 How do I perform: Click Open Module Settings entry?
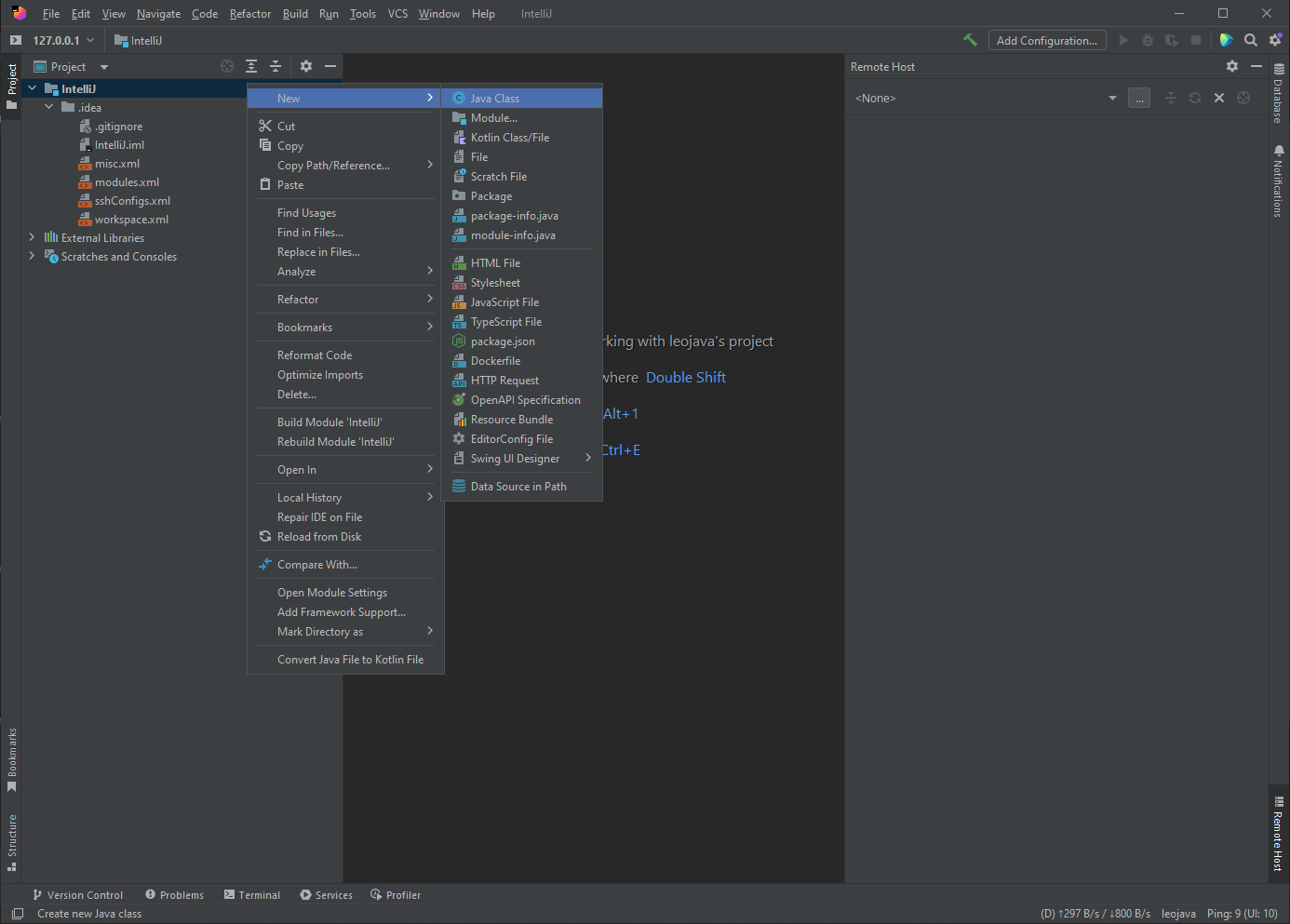345,592
